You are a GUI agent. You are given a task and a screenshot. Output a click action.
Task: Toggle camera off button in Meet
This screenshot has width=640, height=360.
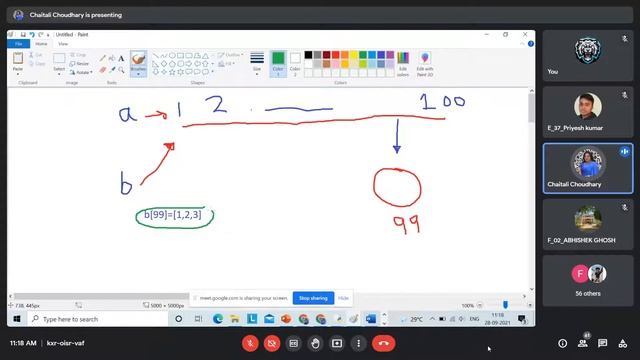point(272,343)
